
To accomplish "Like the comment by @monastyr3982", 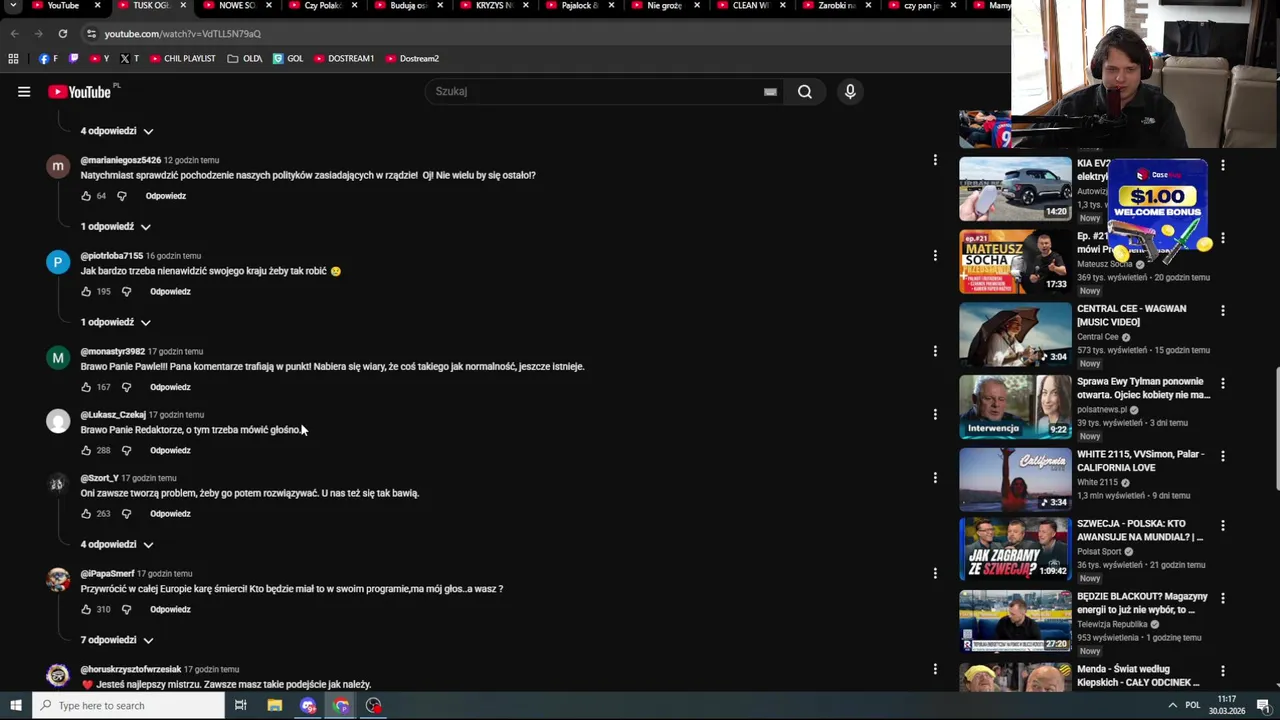I will [86, 387].
